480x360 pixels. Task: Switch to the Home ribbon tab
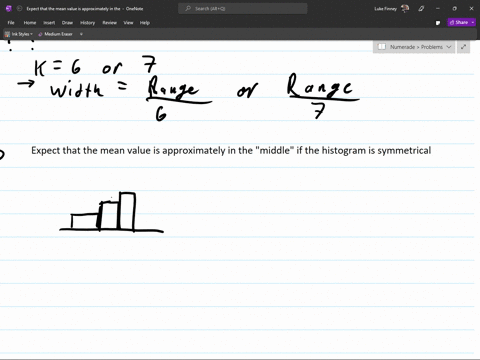(x=30, y=23)
